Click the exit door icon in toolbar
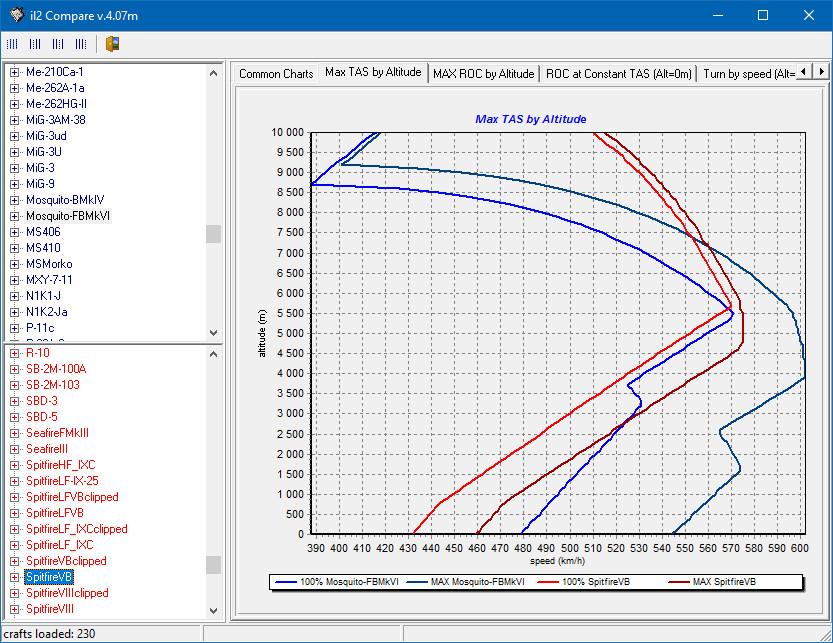This screenshot has height=643, width=833. pyautogui.click(x=111, y=44)
